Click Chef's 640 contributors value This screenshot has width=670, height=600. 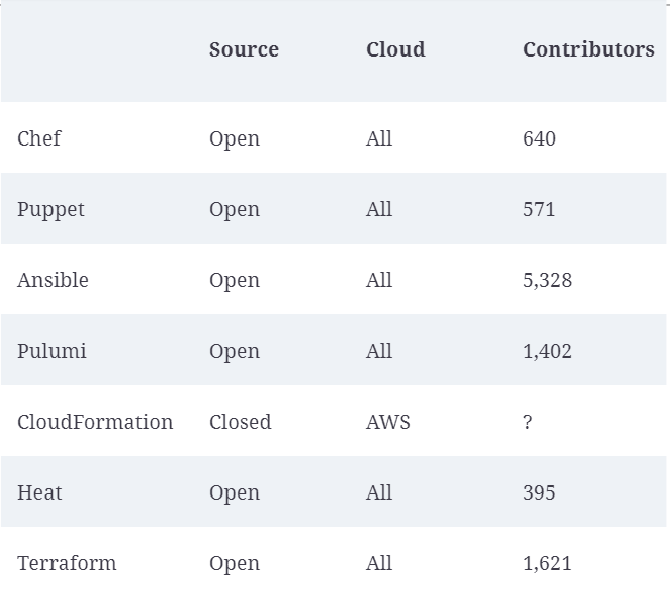click(539, 139)
